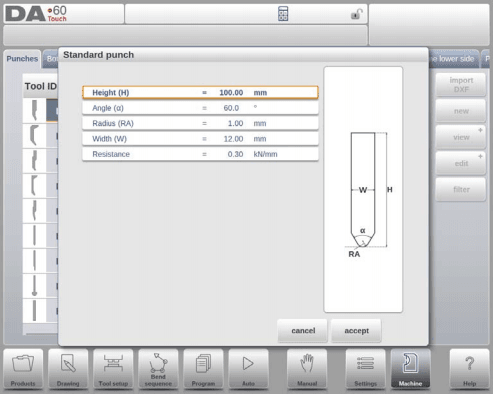Click the cancel button
Screen dimensions: 493x394
coord(303,331)
